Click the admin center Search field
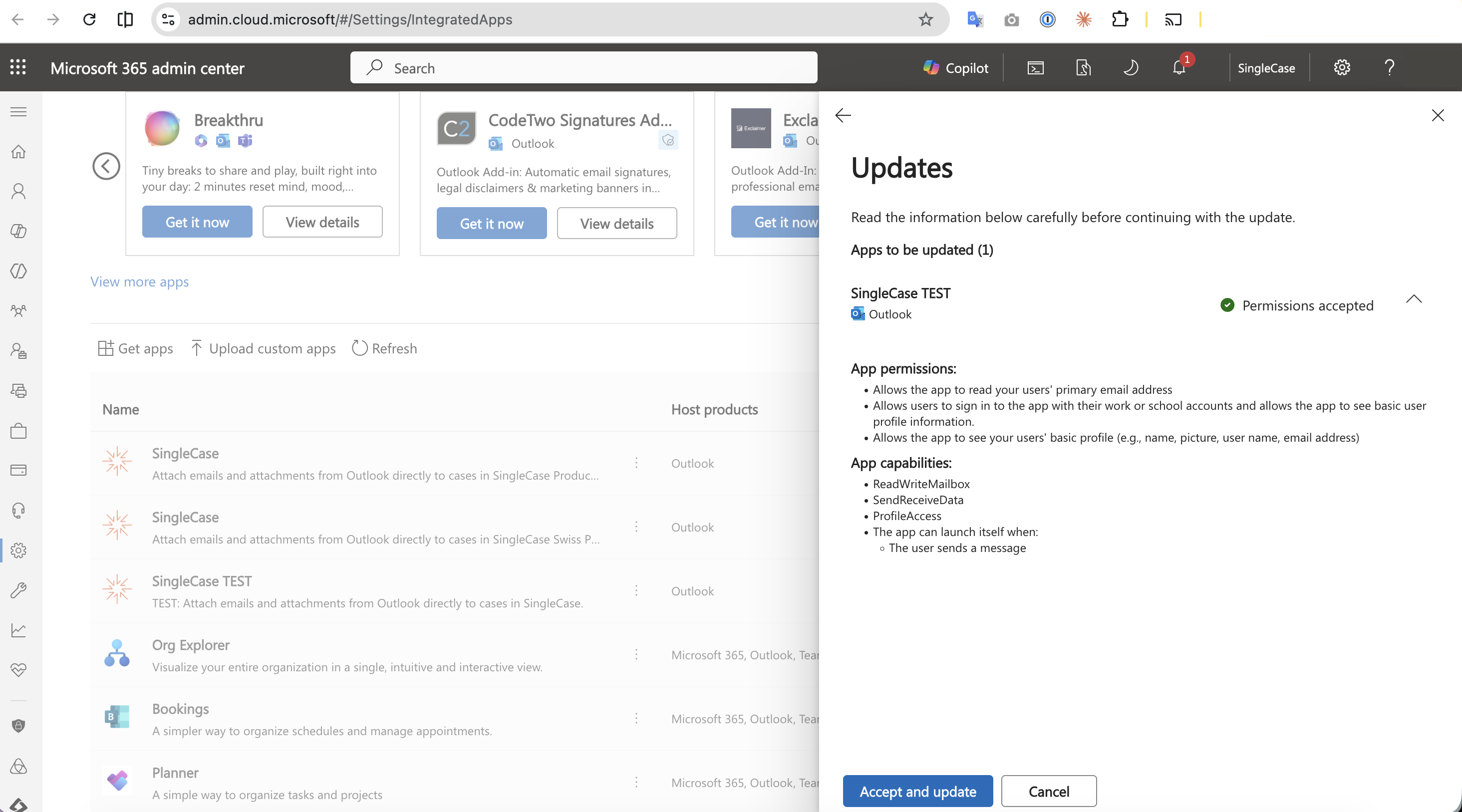The height and width of the screenshot is (812, 1462). [584, 68]
